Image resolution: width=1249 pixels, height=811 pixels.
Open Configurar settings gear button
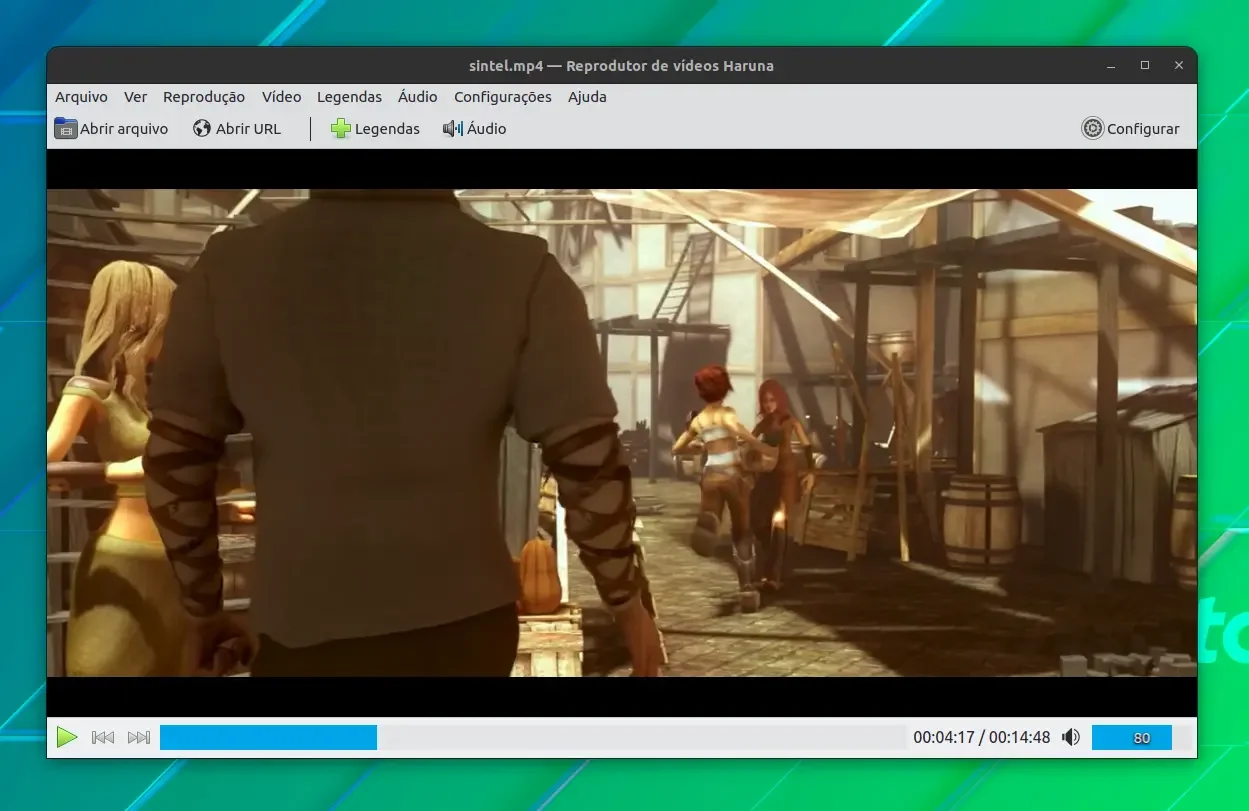tap(1131, 128)
